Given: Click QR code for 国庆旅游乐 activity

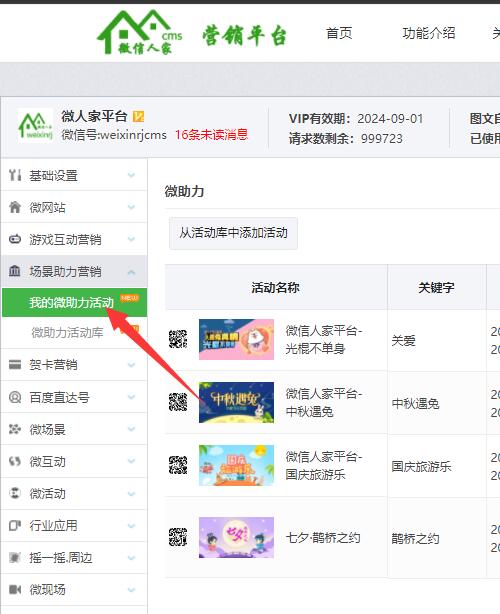Looking at the screenshot, I should pyautogui.click(x=178, y=465).
